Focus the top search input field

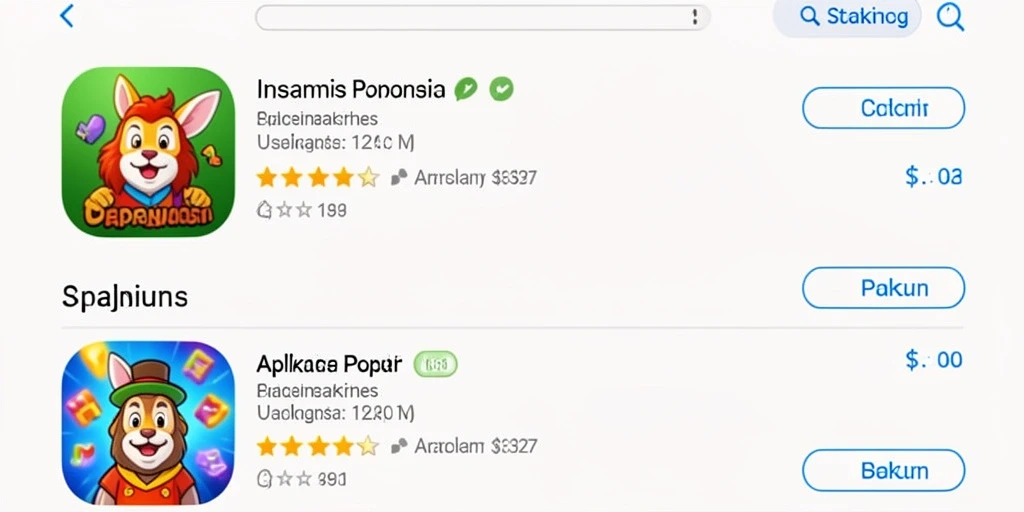(483, 18)
